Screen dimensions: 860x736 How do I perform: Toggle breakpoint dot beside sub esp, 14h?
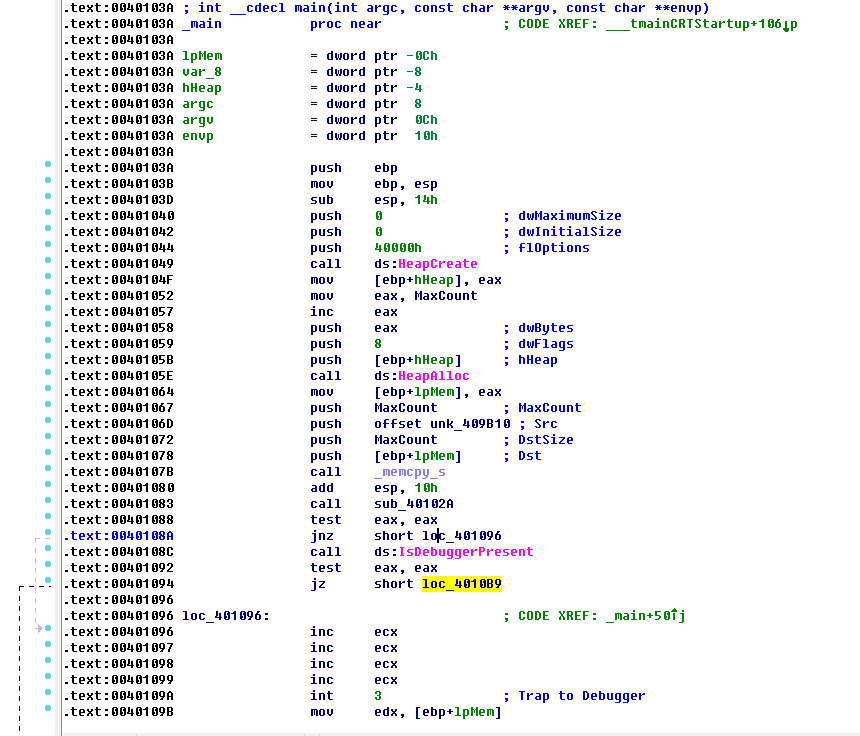[x=48, y=196]
